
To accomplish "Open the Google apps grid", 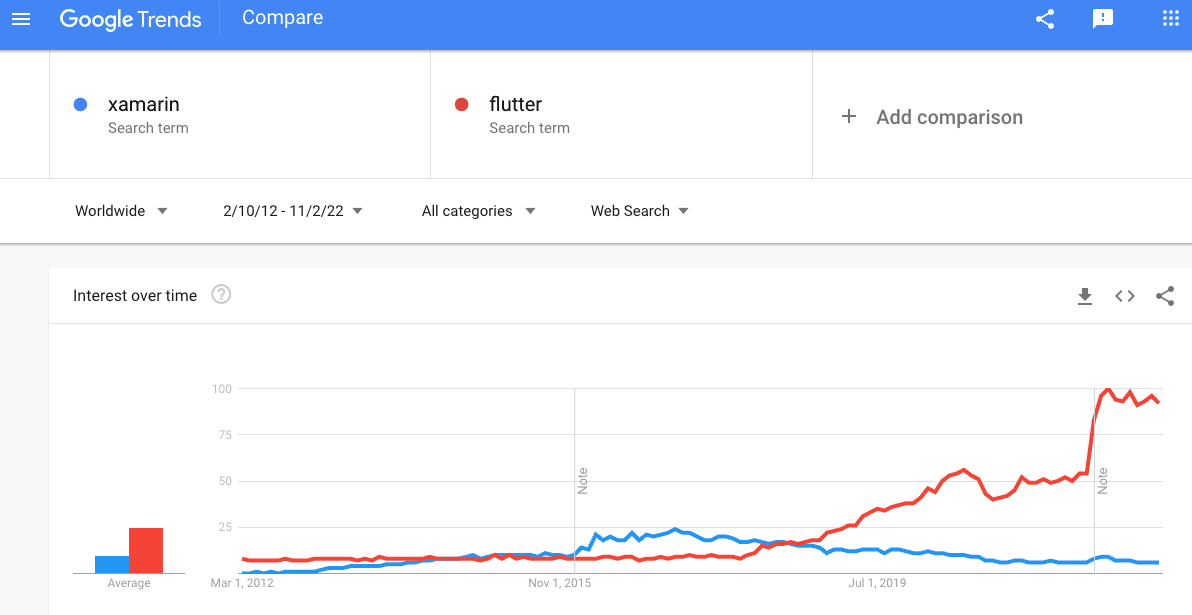I will point(1171,18).
